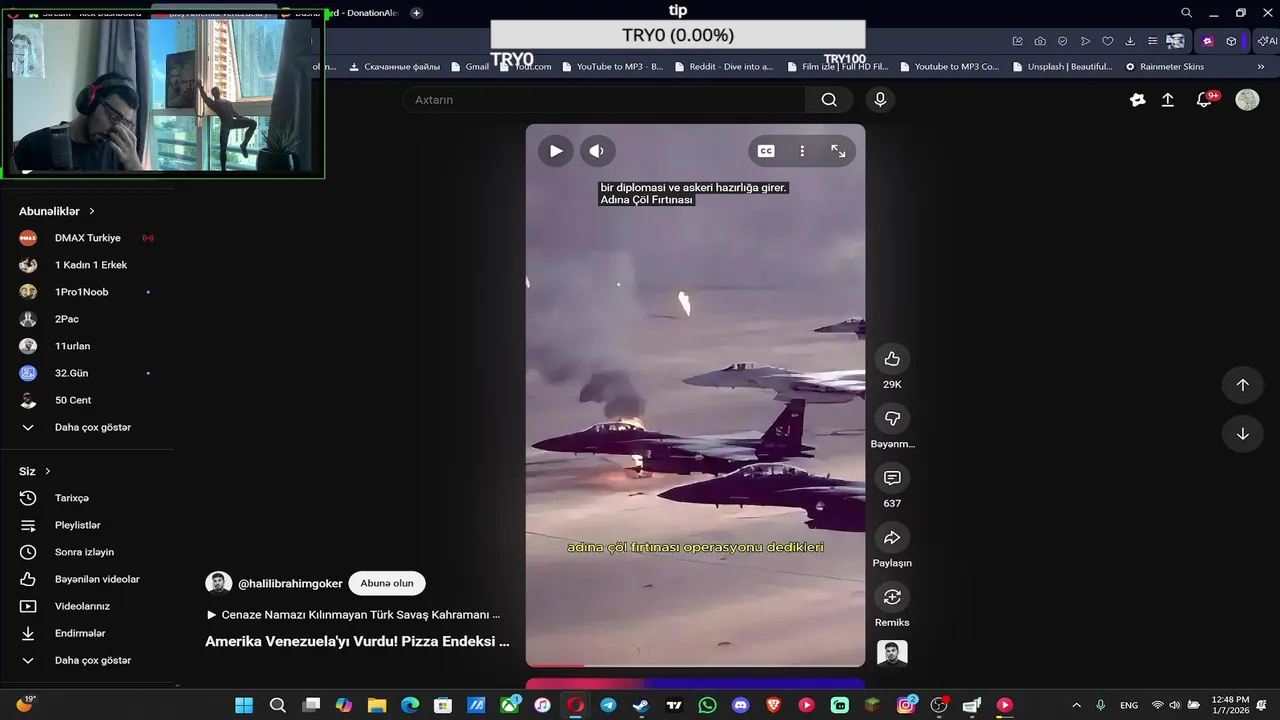This screenshot has width=1280, height=720.
Task: Open the @halilibrahimgoker channel link
Action: click(290, 583)
